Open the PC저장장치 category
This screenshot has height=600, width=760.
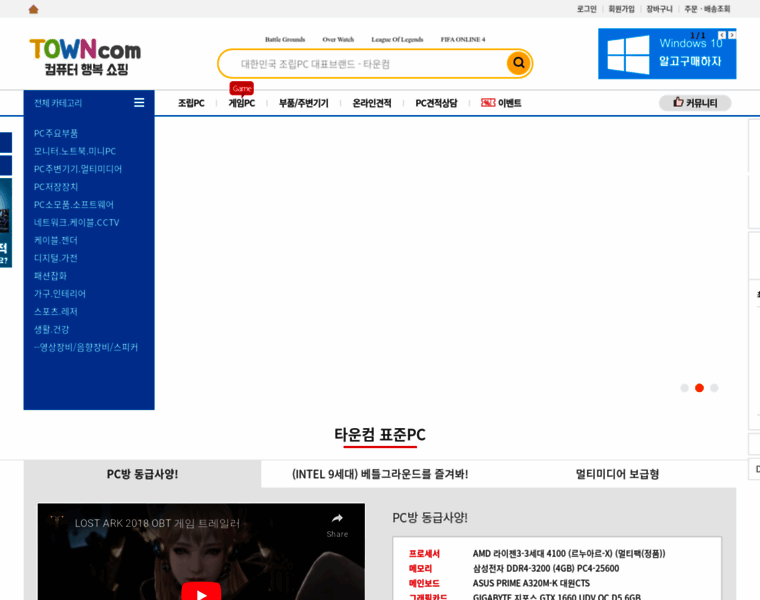[x=56, y=187]
